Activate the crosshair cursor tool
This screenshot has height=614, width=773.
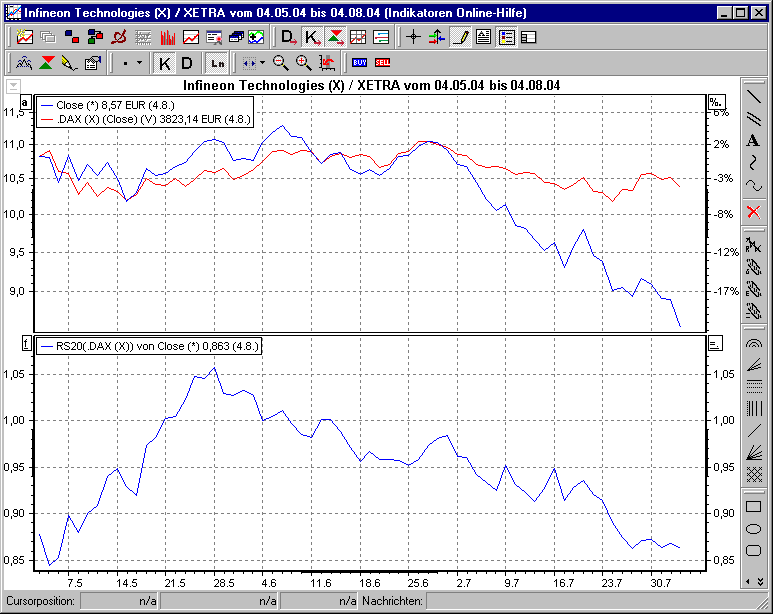(x=413, y=37)
